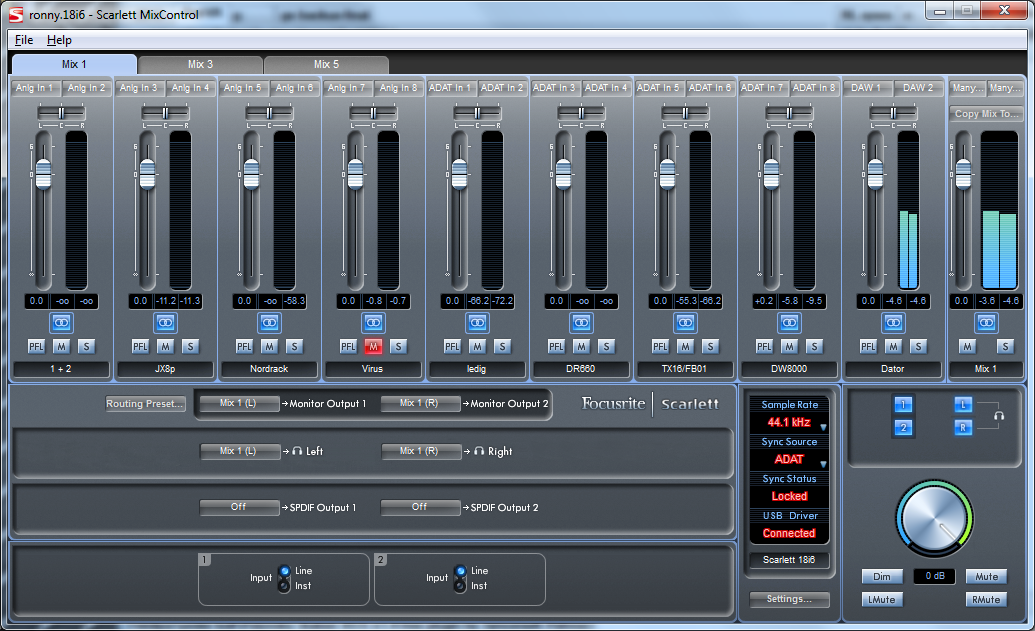The width and height of the screenshot is (1035, 631).
Task: Enable PFL on the DW8000 channel
Action: (764, 347)
